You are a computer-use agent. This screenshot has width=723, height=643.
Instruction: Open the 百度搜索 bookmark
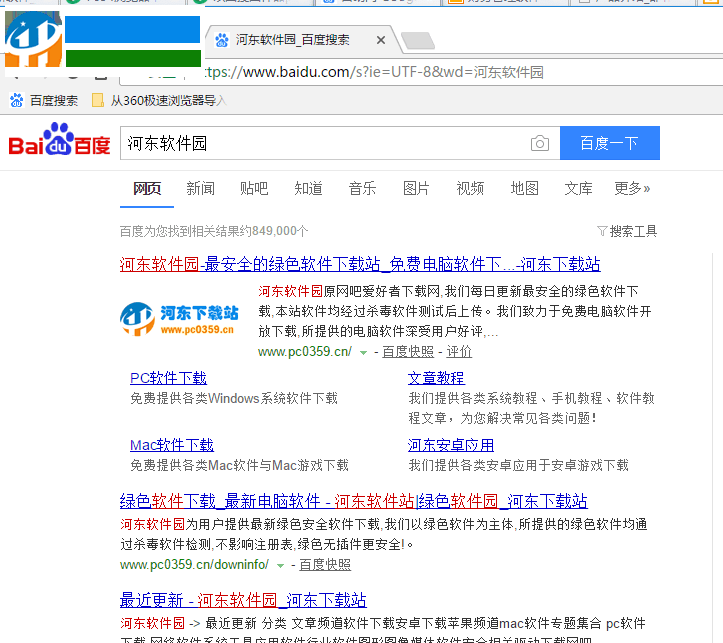click(44, 100)
